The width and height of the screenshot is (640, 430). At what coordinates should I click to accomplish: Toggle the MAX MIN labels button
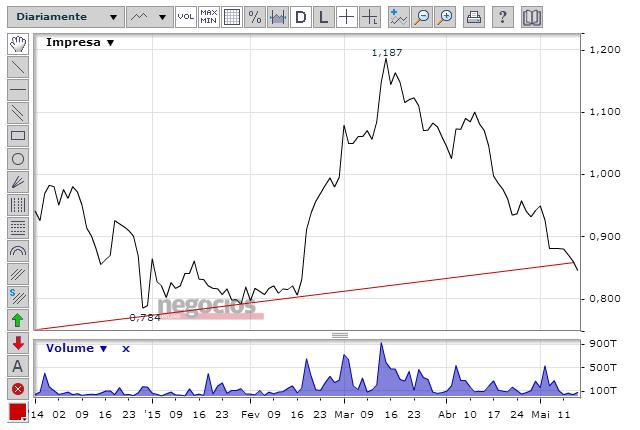[209, 17]
